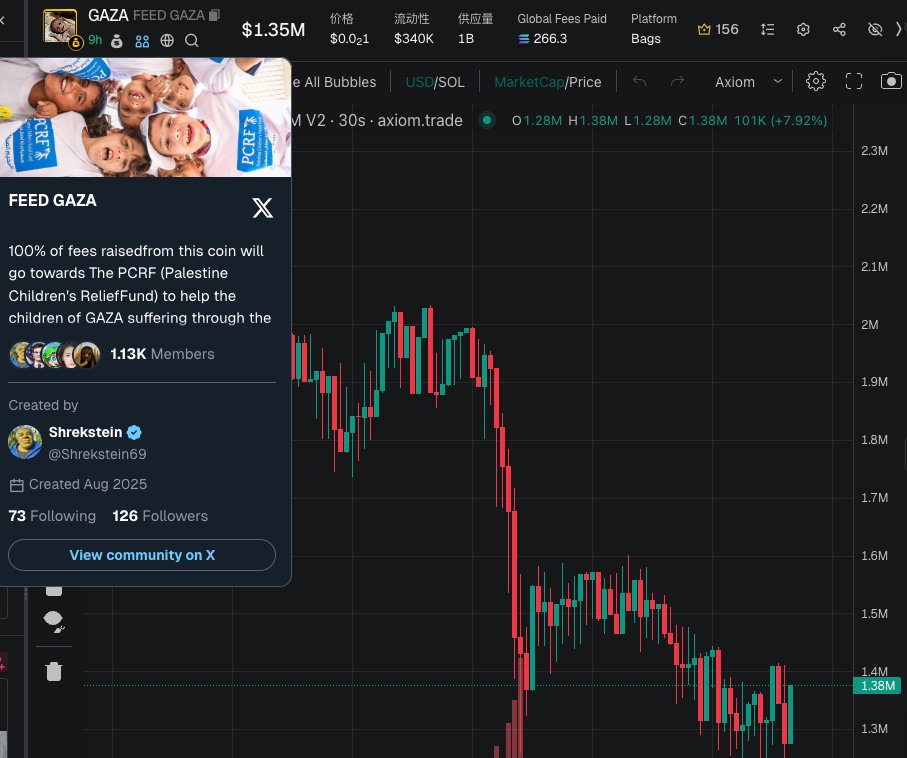Select Price chart mode
The width and height of the screenshot is (907, 758).
coord(585,82)
